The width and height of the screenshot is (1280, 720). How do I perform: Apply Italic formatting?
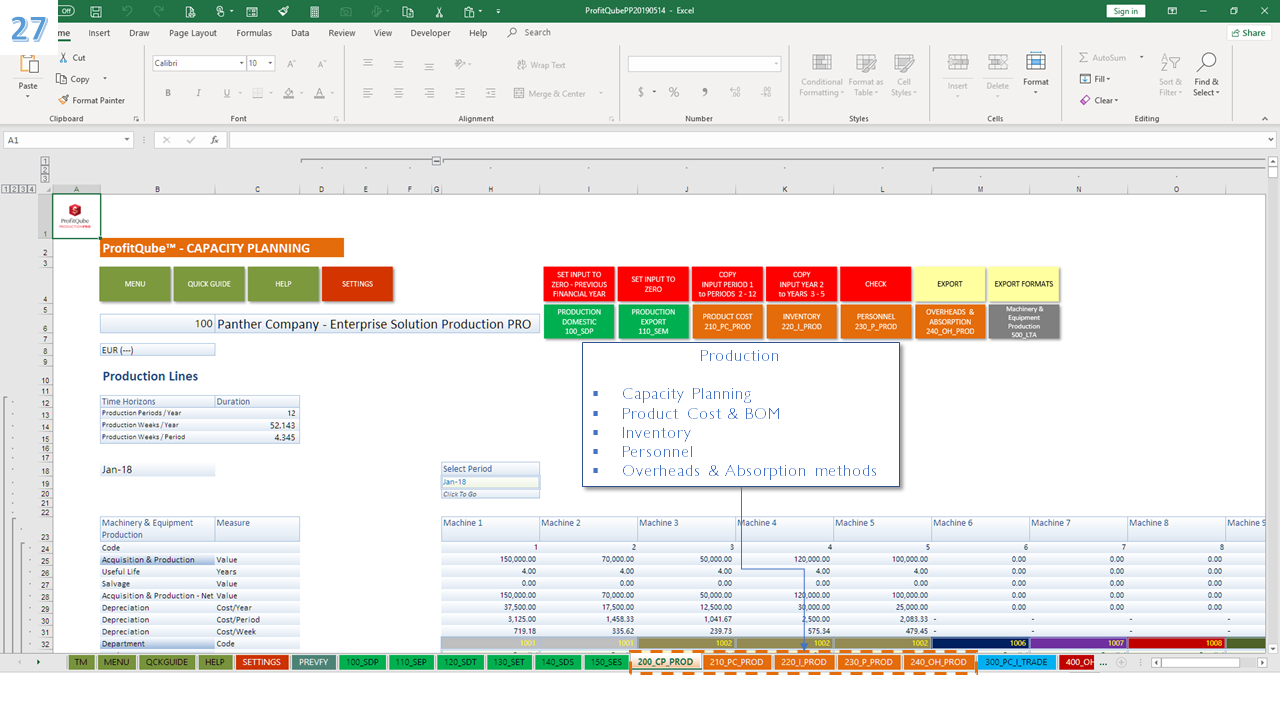tap(199, 93)
